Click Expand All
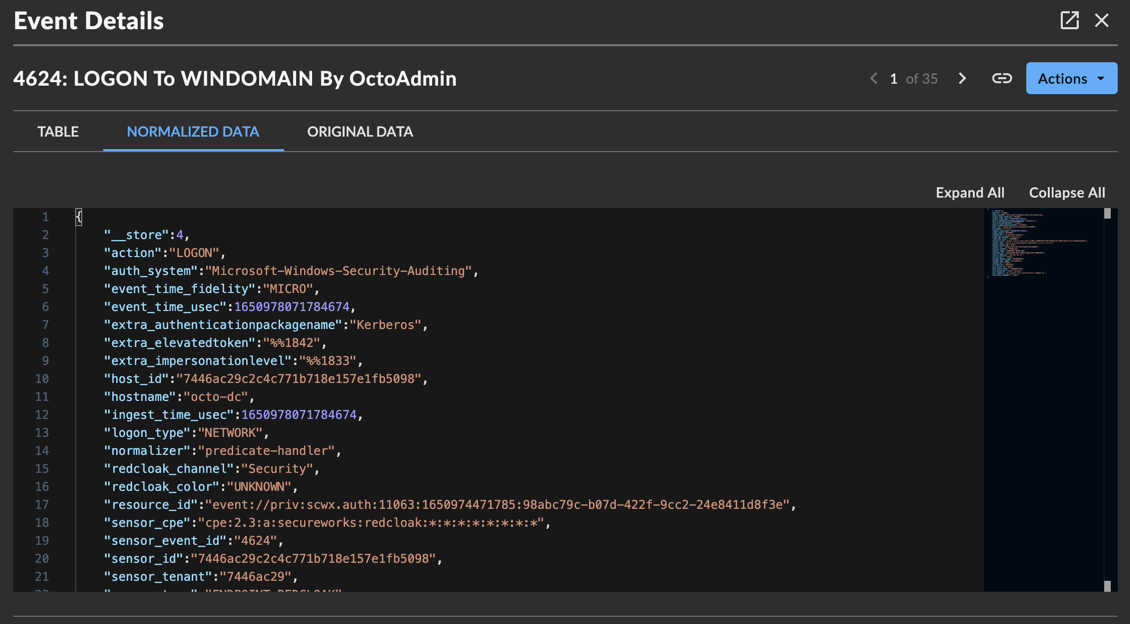The width and height of the screenshot is (1130, 624). coord(970,192)
